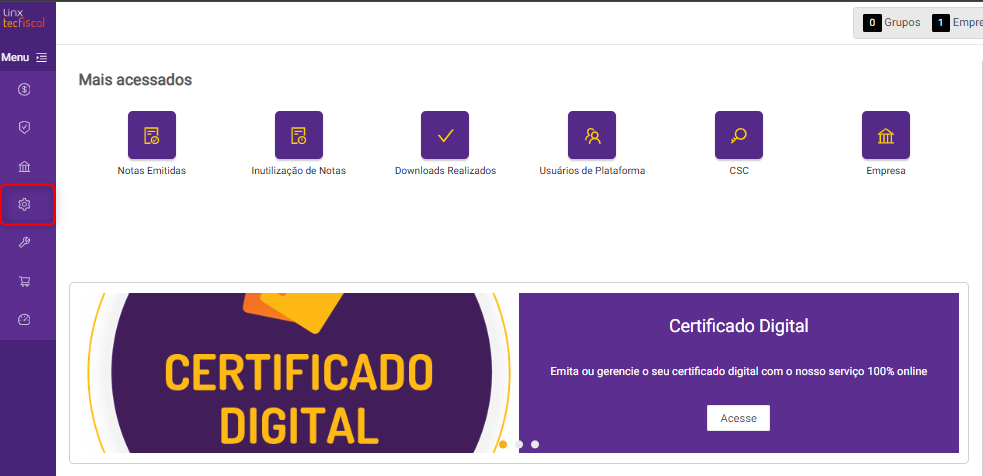The height and width of the screenshot is (476, 983).
Task: Open the dollar sign sidebar menu
Action: [24, 90]
